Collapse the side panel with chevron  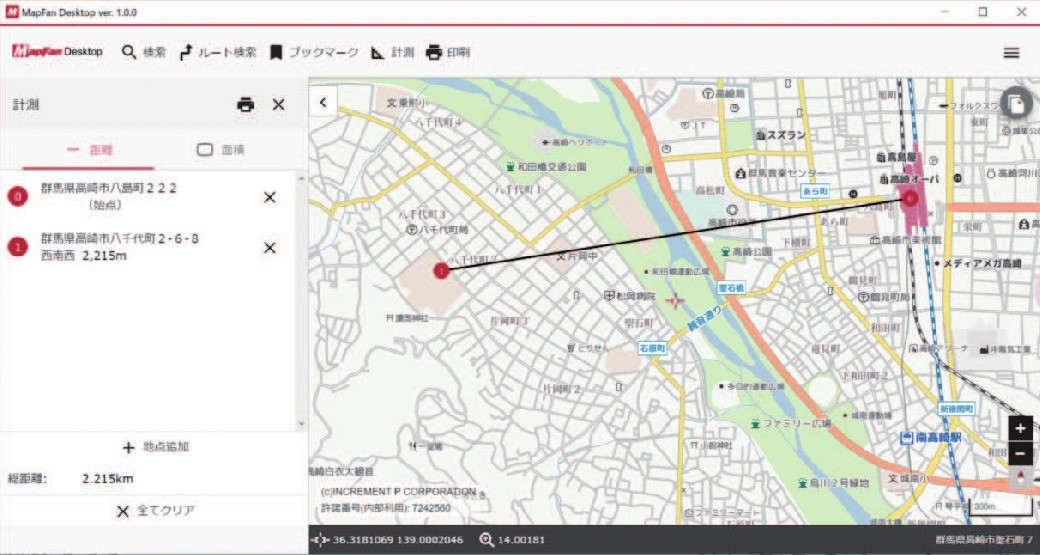coord(323,101)
